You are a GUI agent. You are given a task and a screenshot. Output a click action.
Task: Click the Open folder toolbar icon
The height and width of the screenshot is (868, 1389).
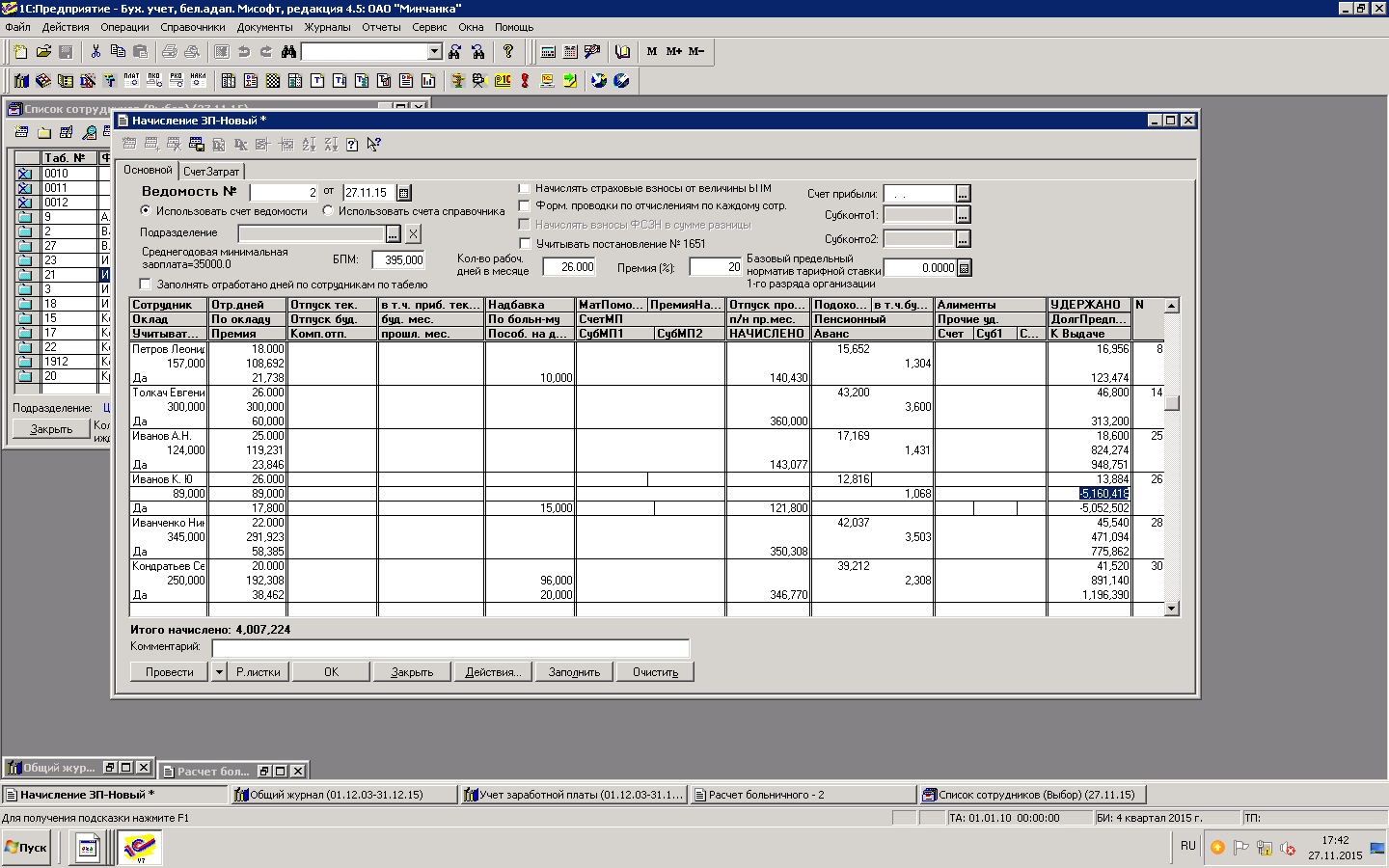(x=43, y=51)
